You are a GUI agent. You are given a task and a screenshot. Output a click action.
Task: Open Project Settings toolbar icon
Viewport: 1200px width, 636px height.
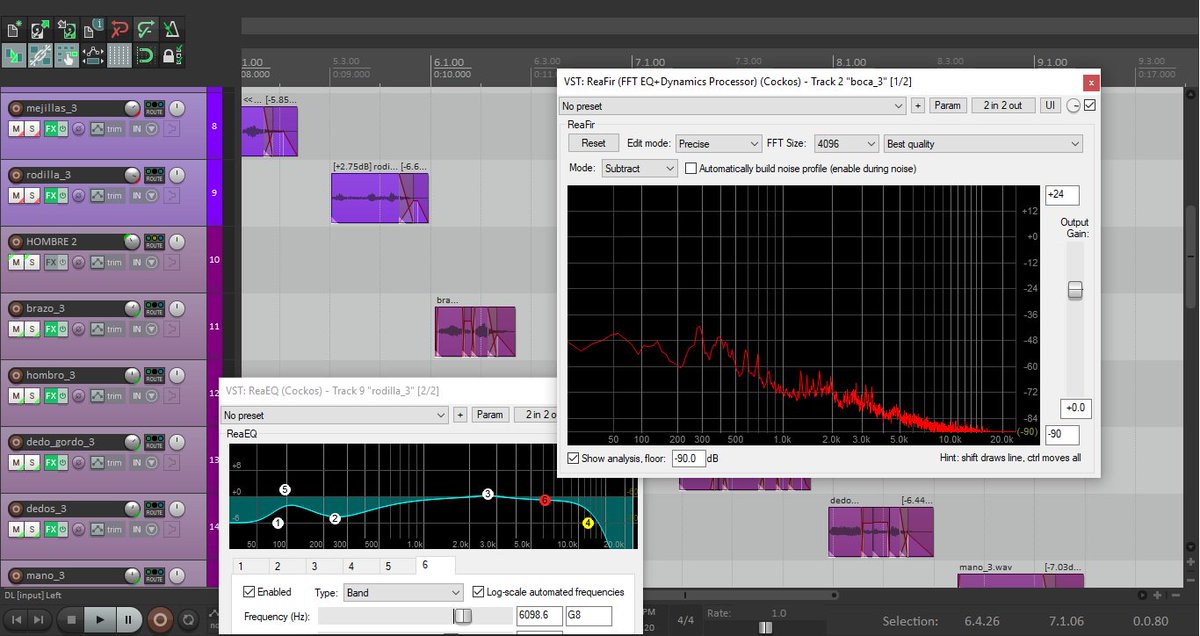tap(93, 30)
